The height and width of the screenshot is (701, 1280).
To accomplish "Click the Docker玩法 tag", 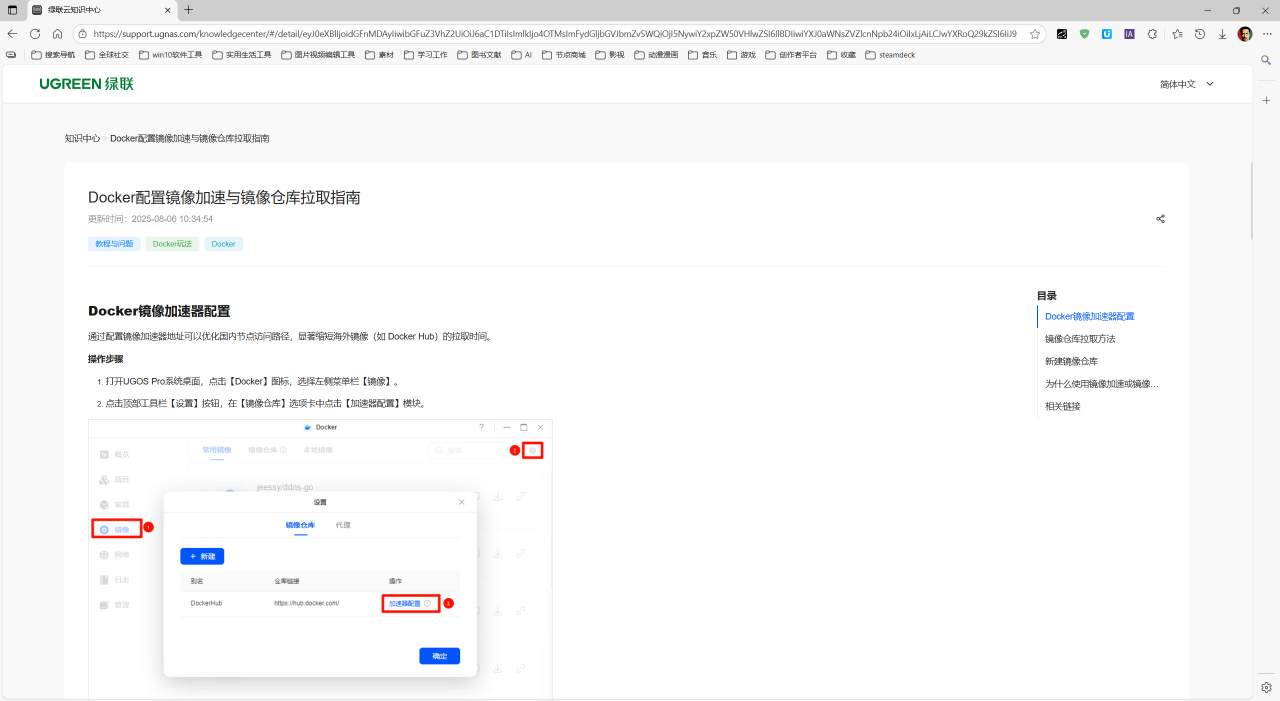I will pyautogui.click(x=172, y=244).
